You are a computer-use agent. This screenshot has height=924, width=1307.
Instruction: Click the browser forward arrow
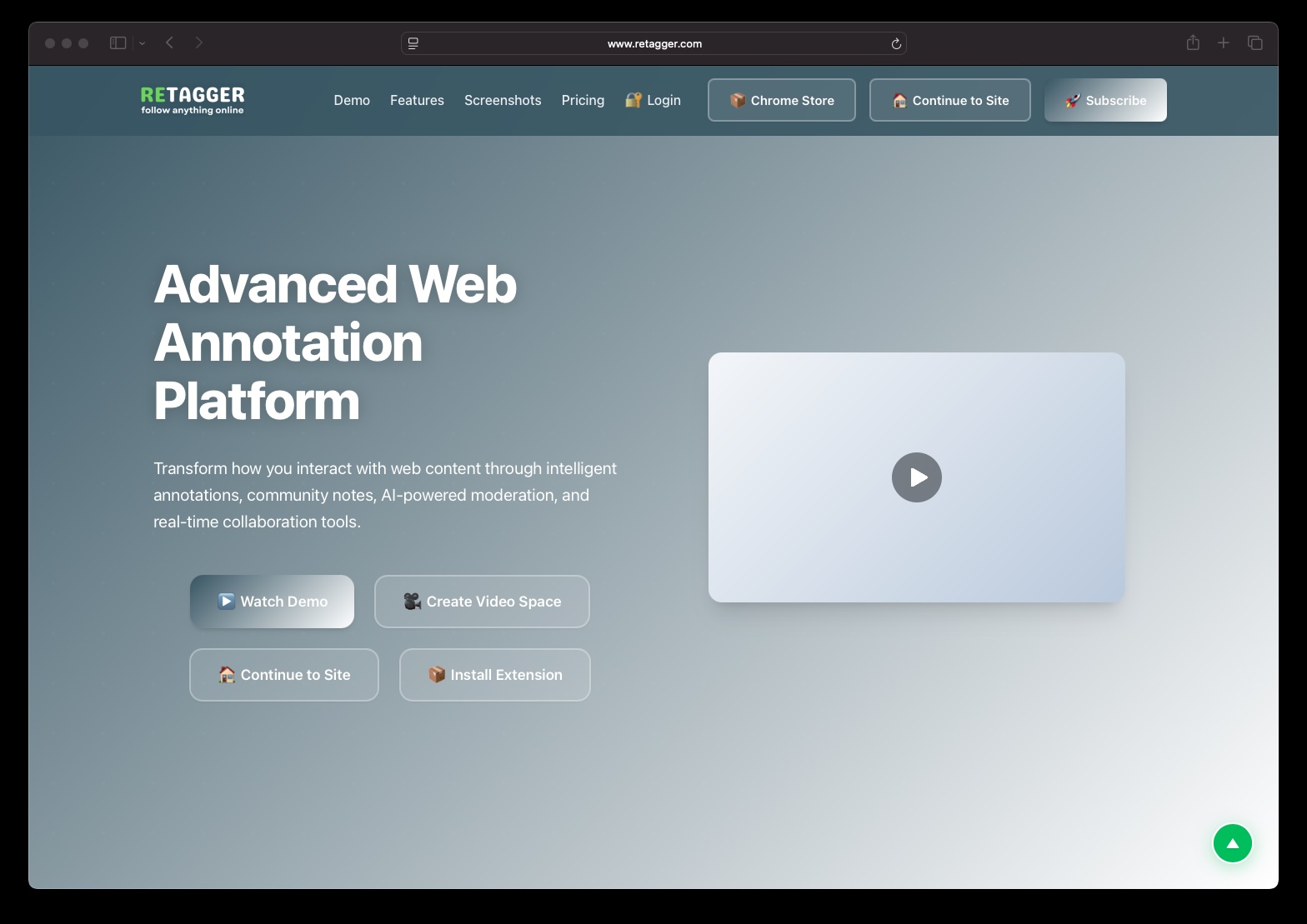198,43
